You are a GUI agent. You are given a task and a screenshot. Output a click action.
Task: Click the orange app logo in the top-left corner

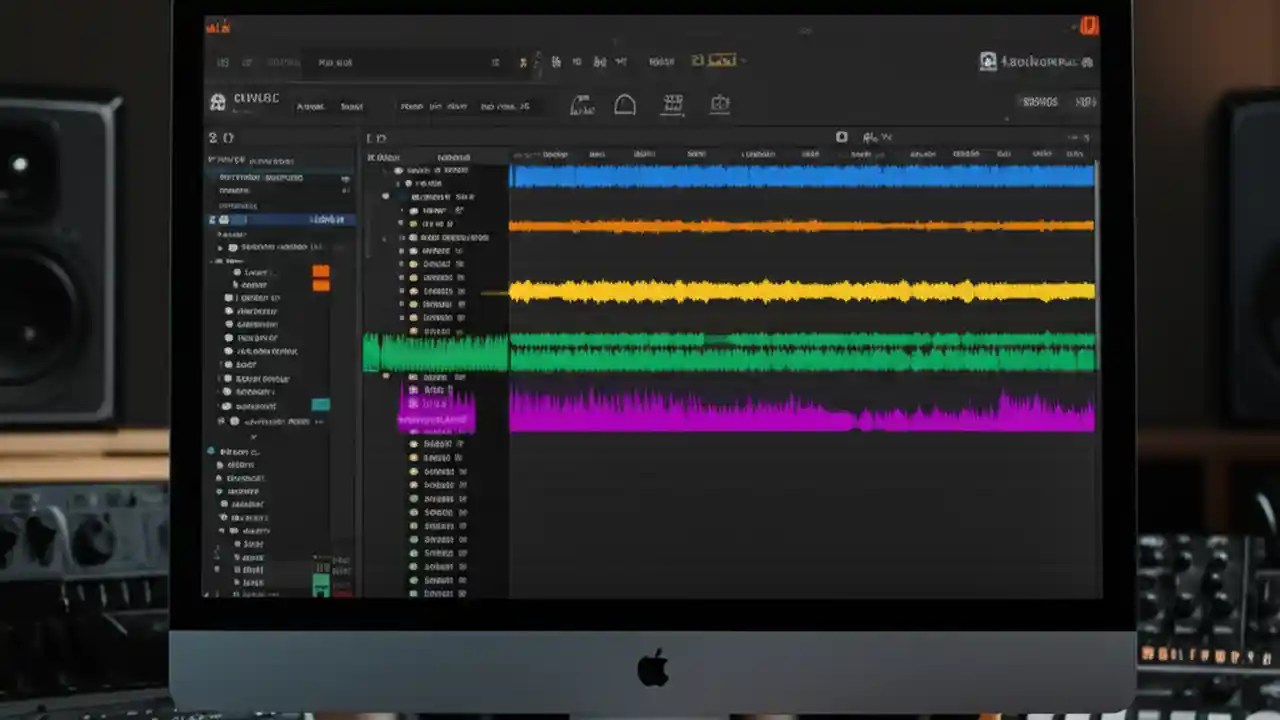(x=218, y=28)
